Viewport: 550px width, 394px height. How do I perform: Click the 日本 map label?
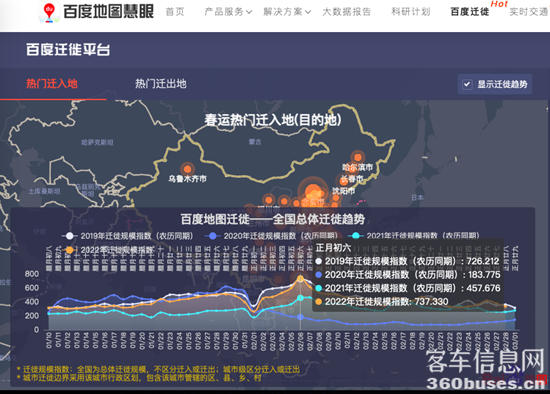(417, 198)
